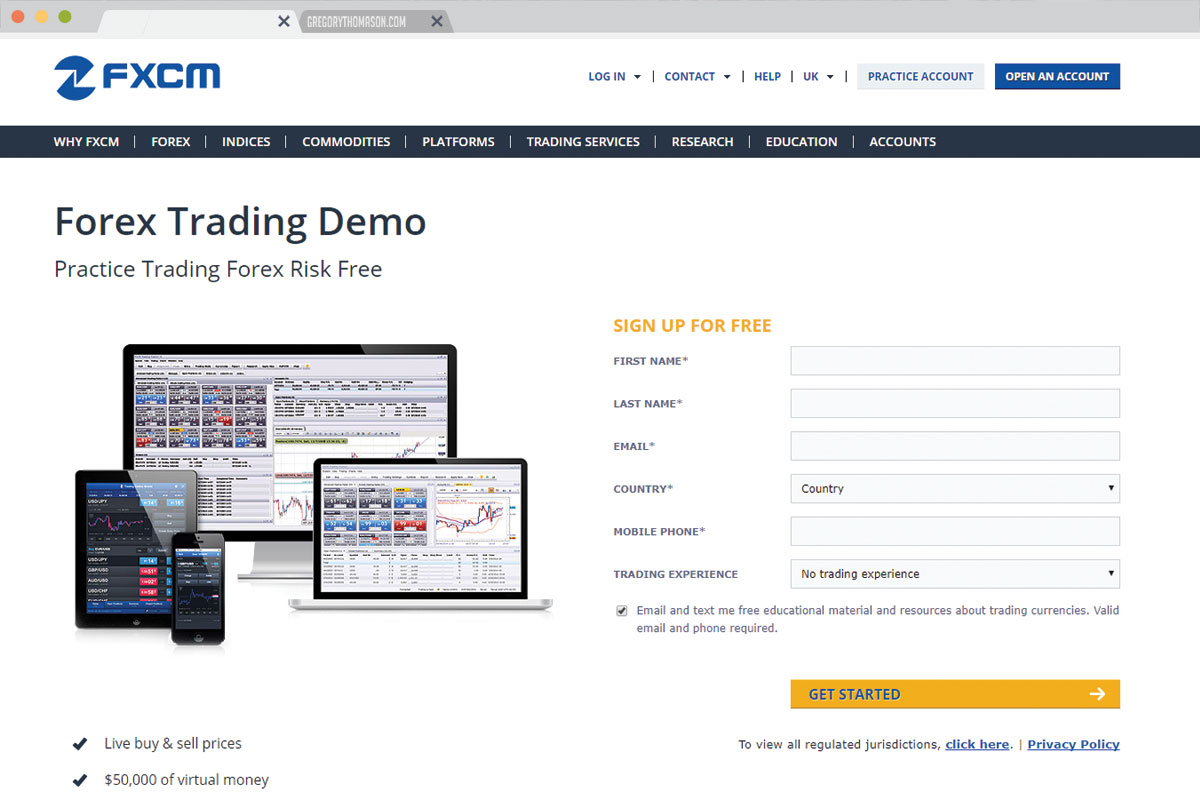Close the first browser tab
The image size is (1200, 803).
(x=284, y=21)
